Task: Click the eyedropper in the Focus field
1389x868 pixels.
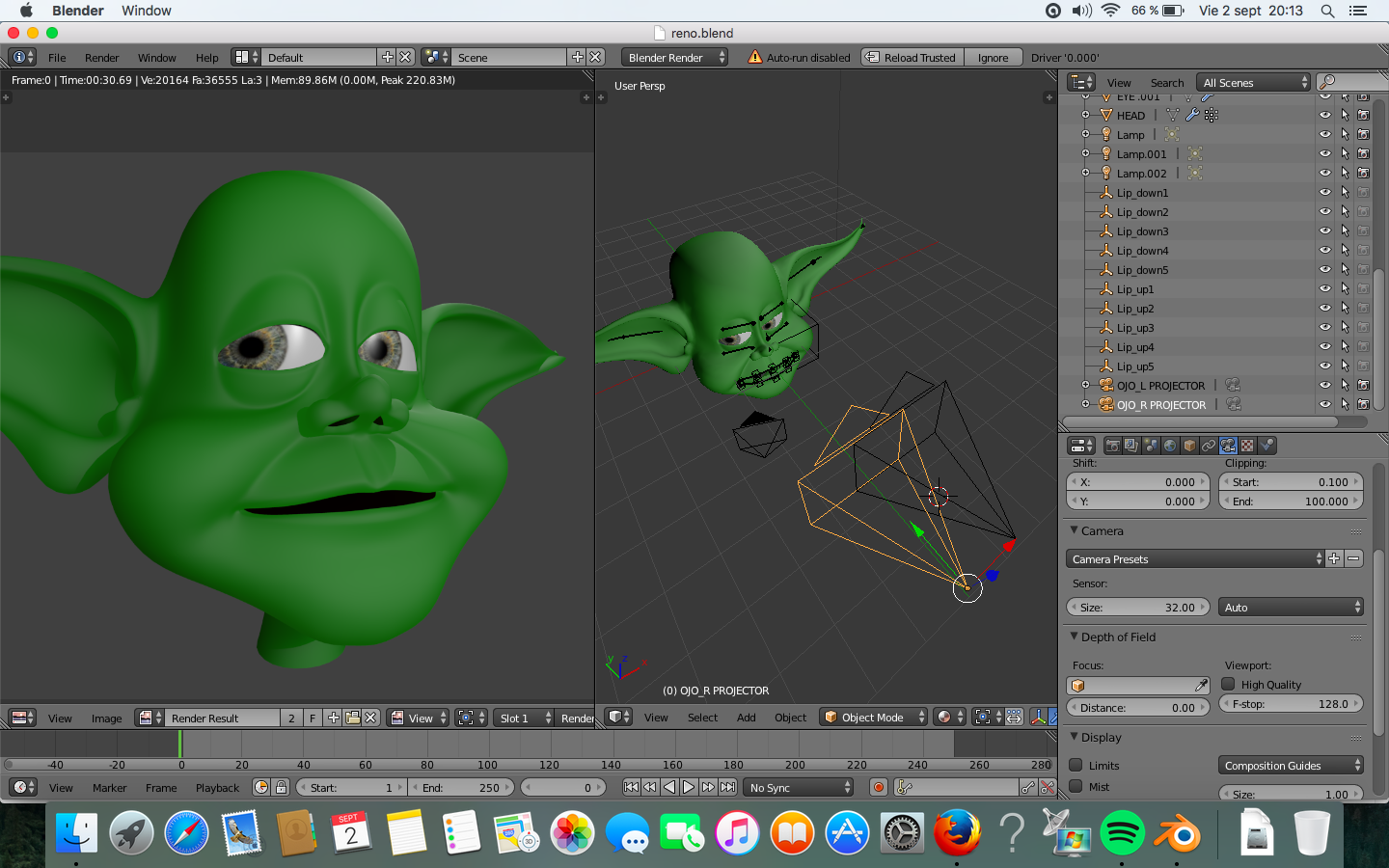Action: [1201, 685]
